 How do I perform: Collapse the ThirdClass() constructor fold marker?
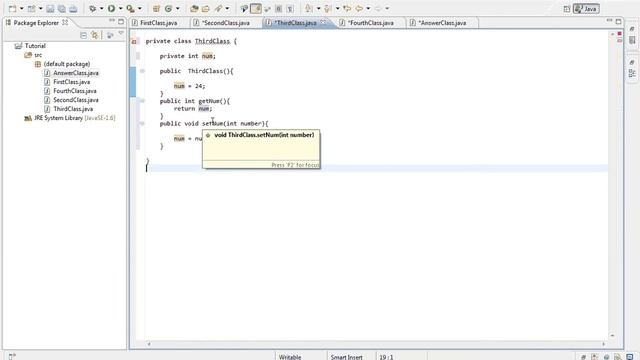tap(142, 71)
